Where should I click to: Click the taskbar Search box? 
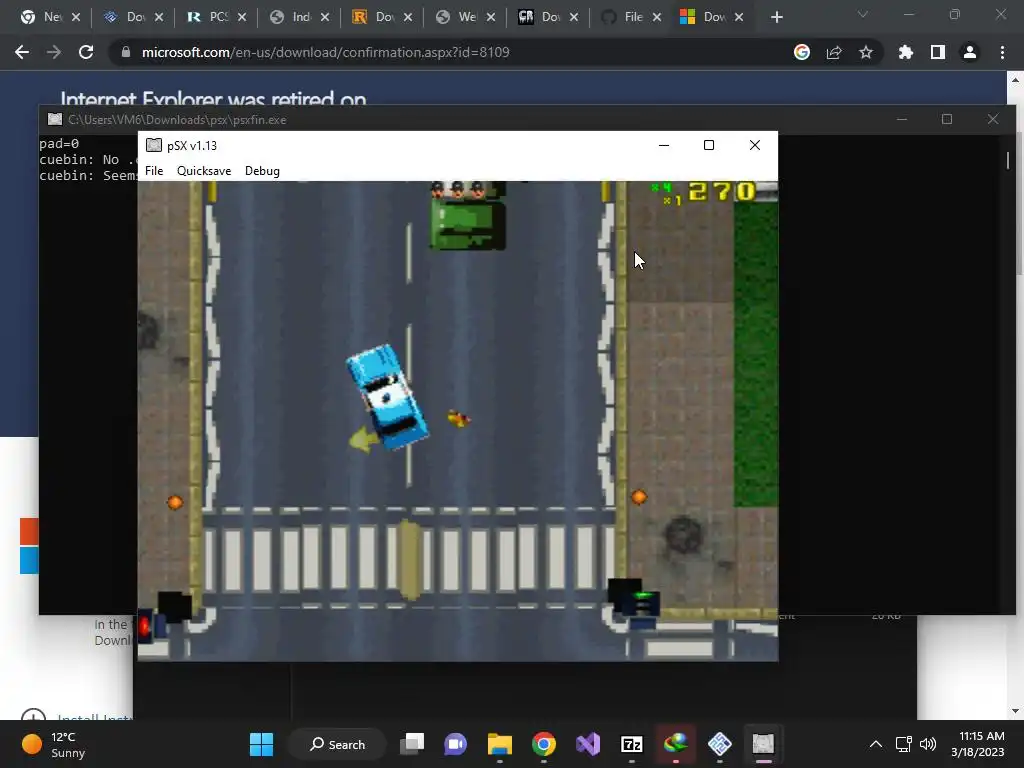coord(337,744)
